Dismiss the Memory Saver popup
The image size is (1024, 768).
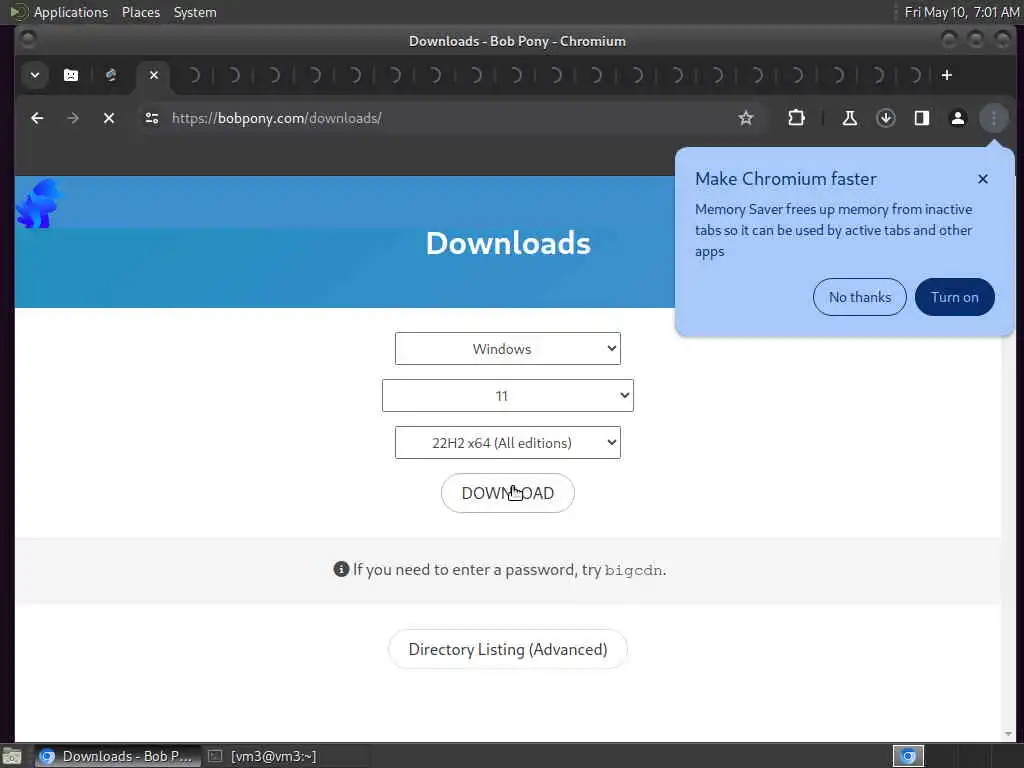click(x=983, y=179)
